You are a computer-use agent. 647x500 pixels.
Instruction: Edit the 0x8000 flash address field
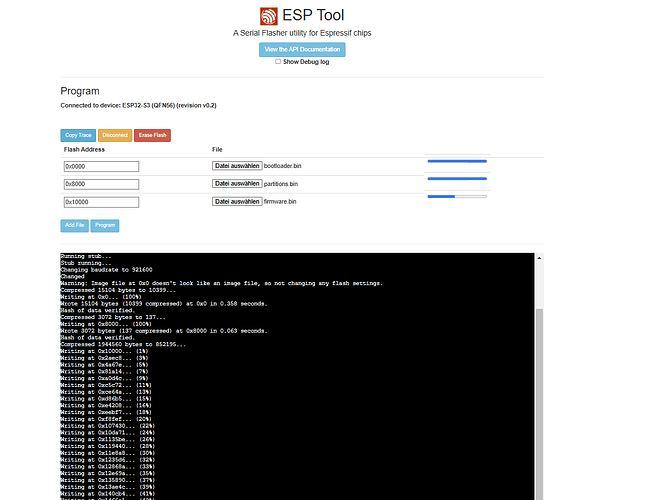click(102, 184)
